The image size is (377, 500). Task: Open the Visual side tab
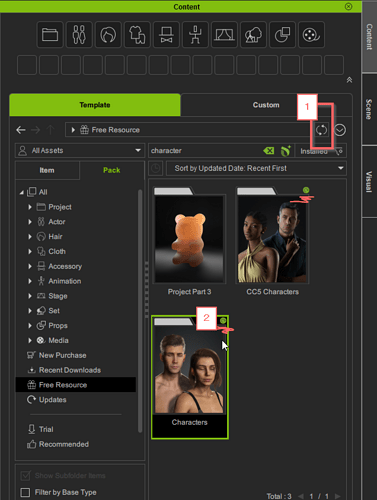point(369,182)
